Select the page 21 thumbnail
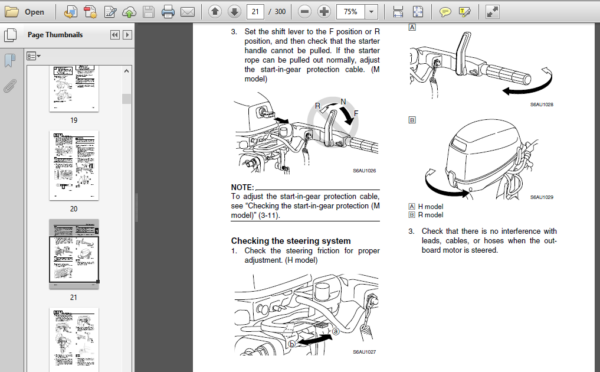 (x=74, y=254)
